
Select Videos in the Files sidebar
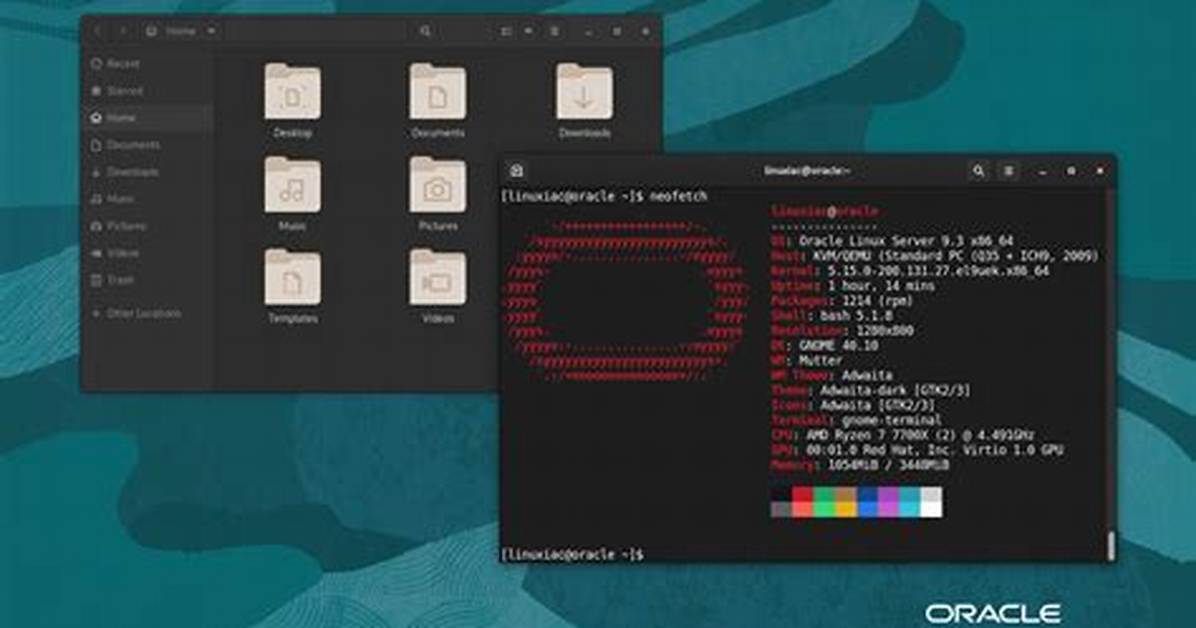(x=147, y=253)
